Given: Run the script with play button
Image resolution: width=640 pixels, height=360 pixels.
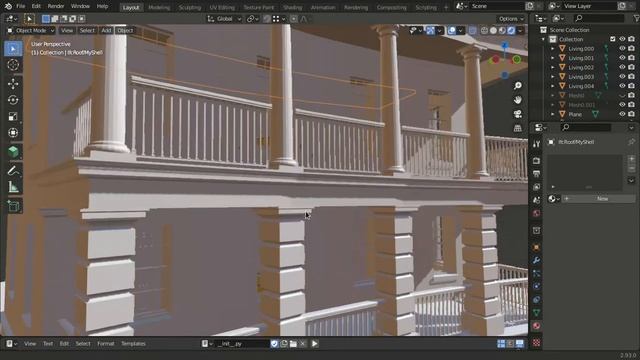Looking at the screenshot, I should pos(314,344).
